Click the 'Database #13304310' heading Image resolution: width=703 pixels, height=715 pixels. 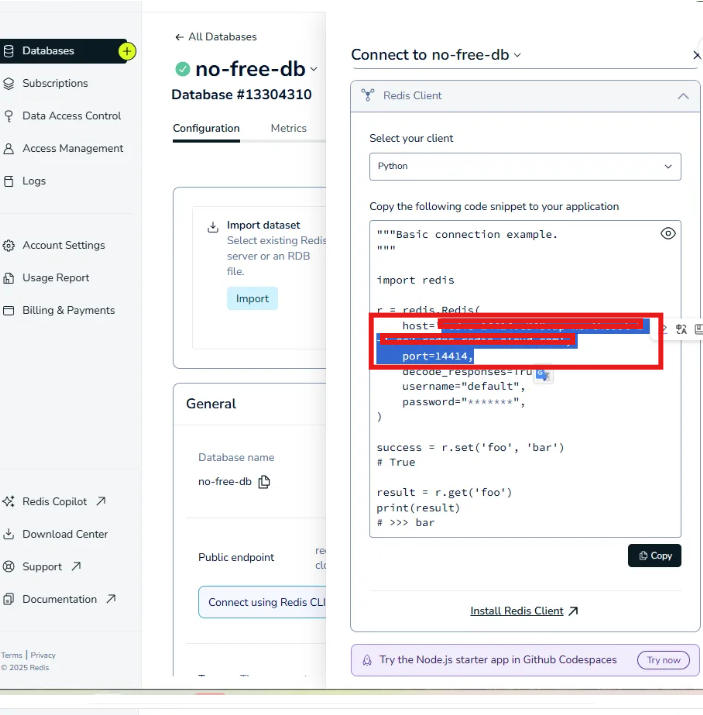pos(242,94)
